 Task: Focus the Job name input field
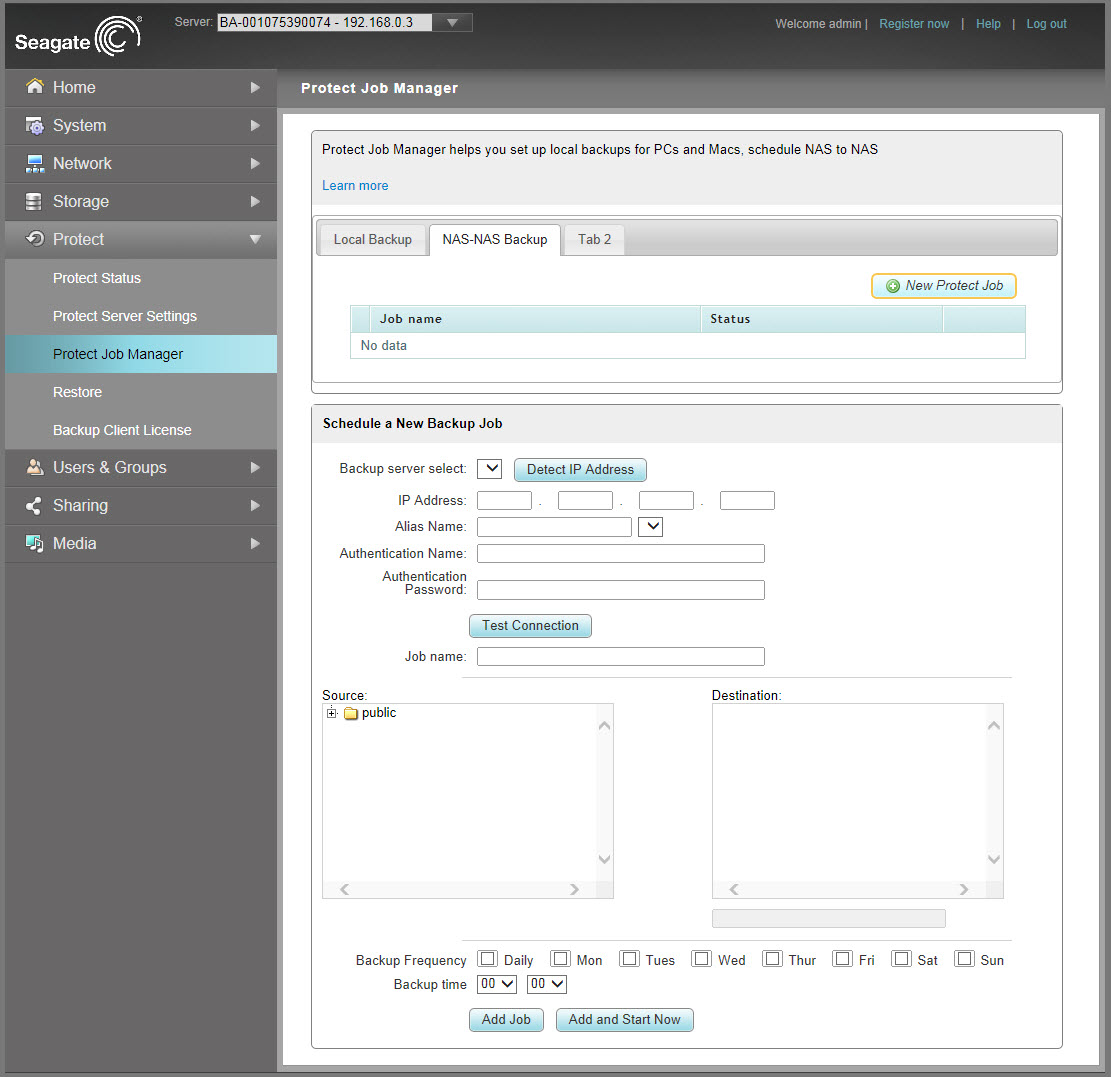click(x=621, y=656)
